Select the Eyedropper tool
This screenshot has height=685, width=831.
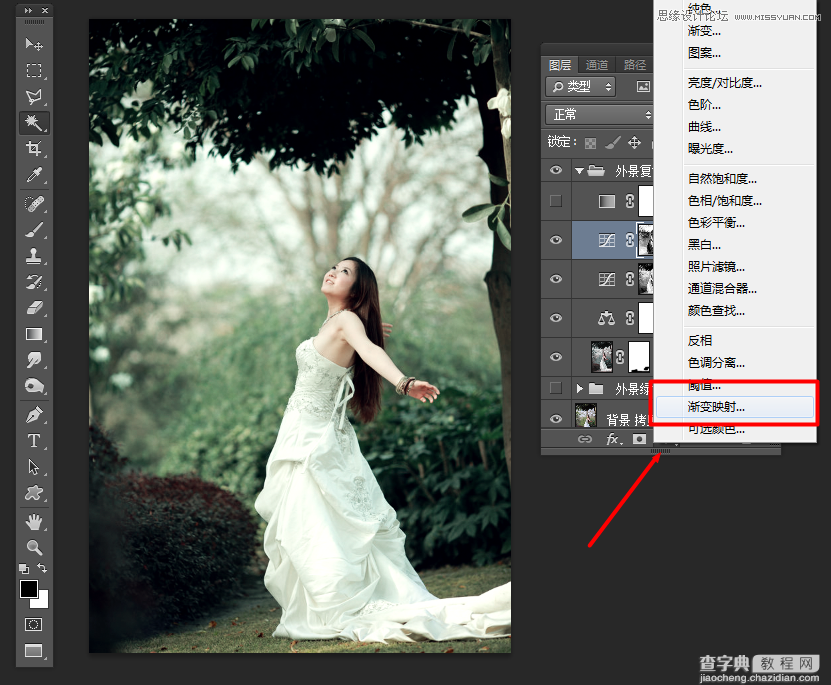[x=34, y=174]
